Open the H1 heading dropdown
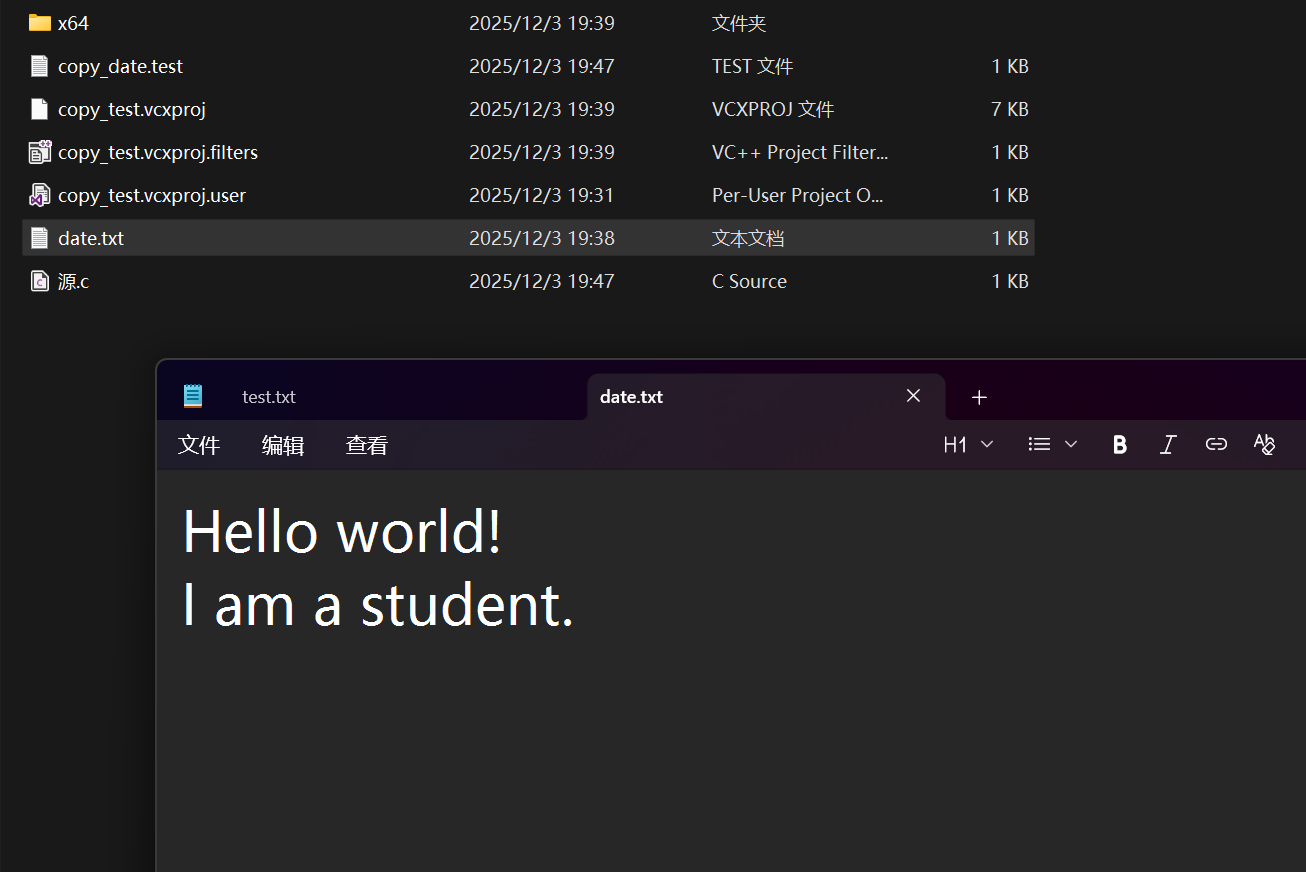Screen dimensions: 1306x872 (968, 445)
